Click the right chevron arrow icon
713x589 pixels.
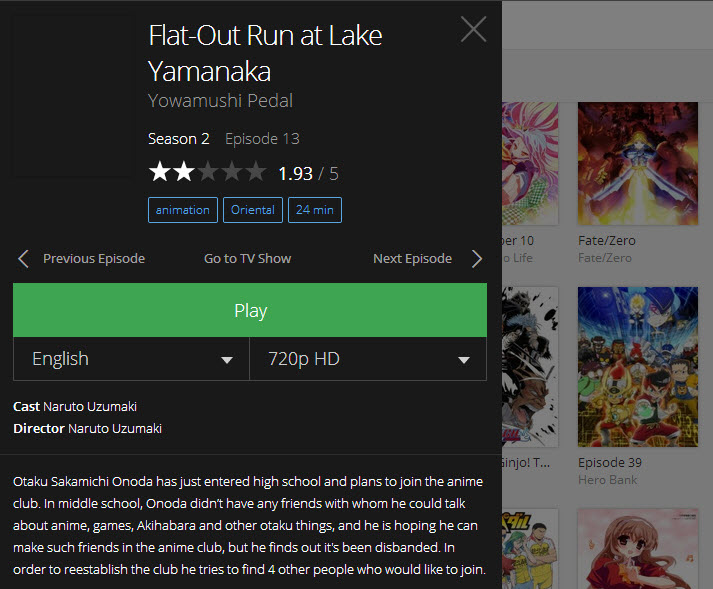(x=477, y=259)
